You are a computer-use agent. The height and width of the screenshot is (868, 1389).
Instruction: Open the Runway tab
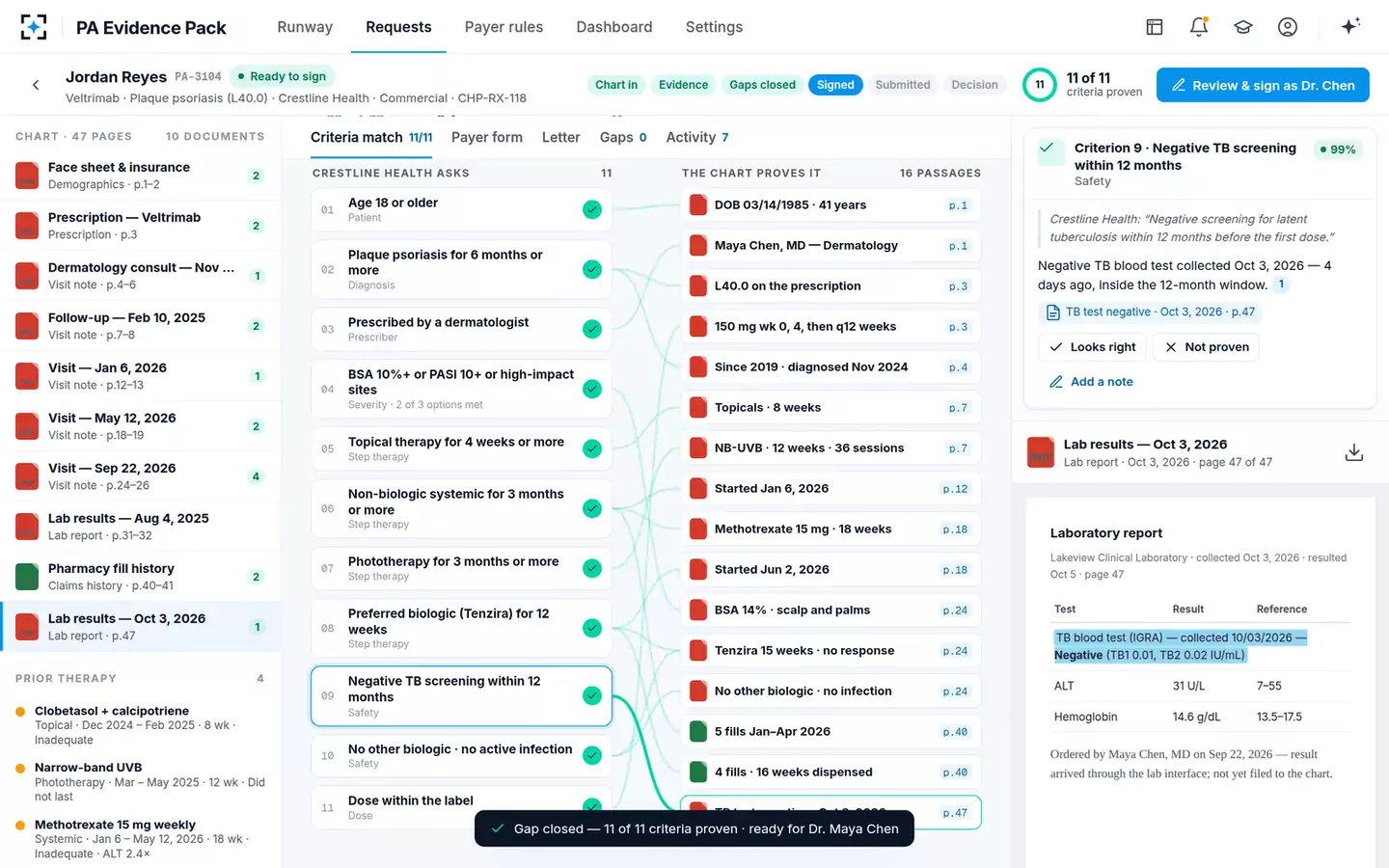click(305, 27)
